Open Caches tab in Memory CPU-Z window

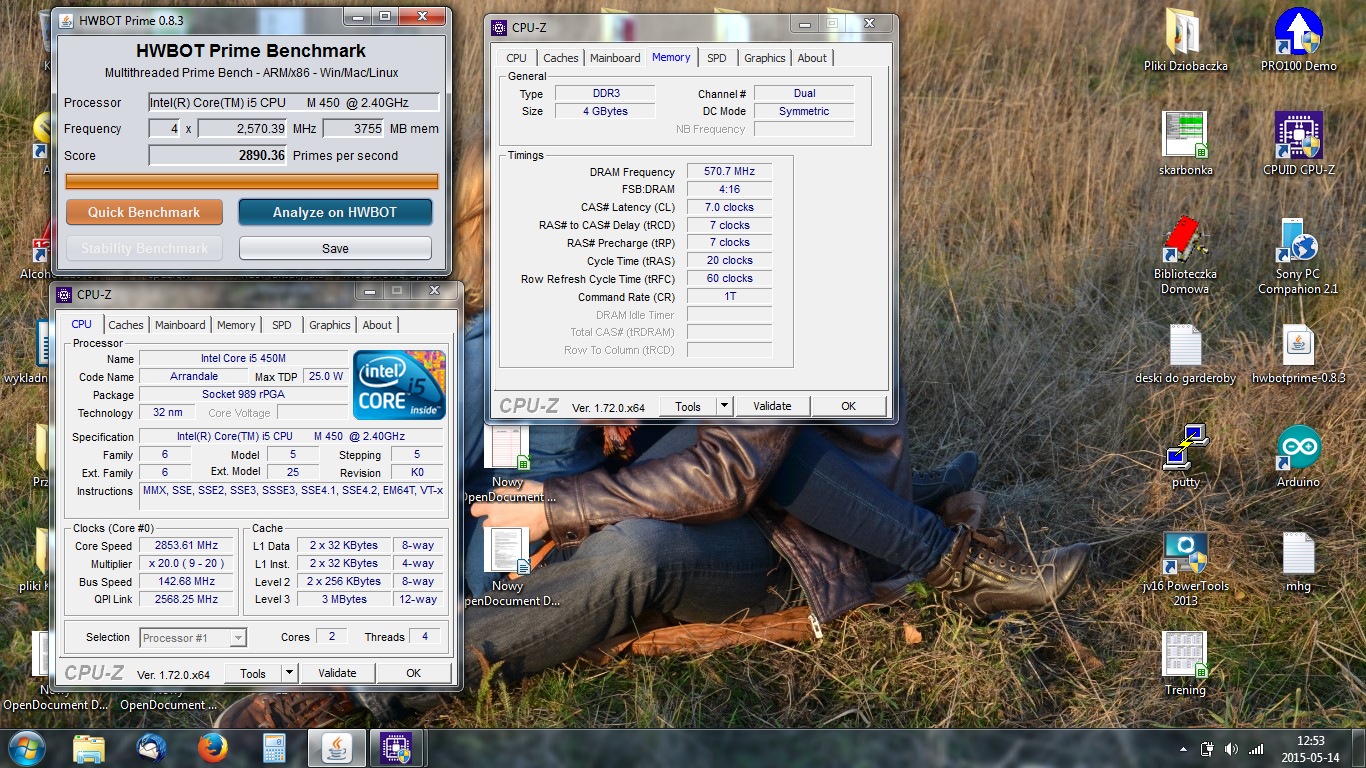click(x=560, y=58)
